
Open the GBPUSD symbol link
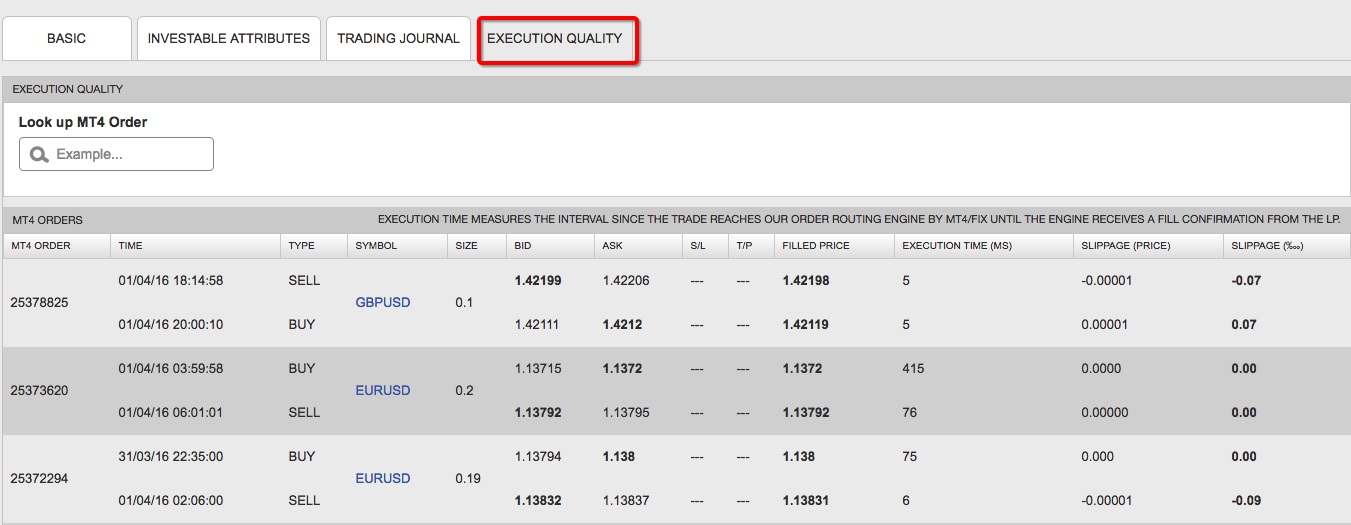coord(383,302)
